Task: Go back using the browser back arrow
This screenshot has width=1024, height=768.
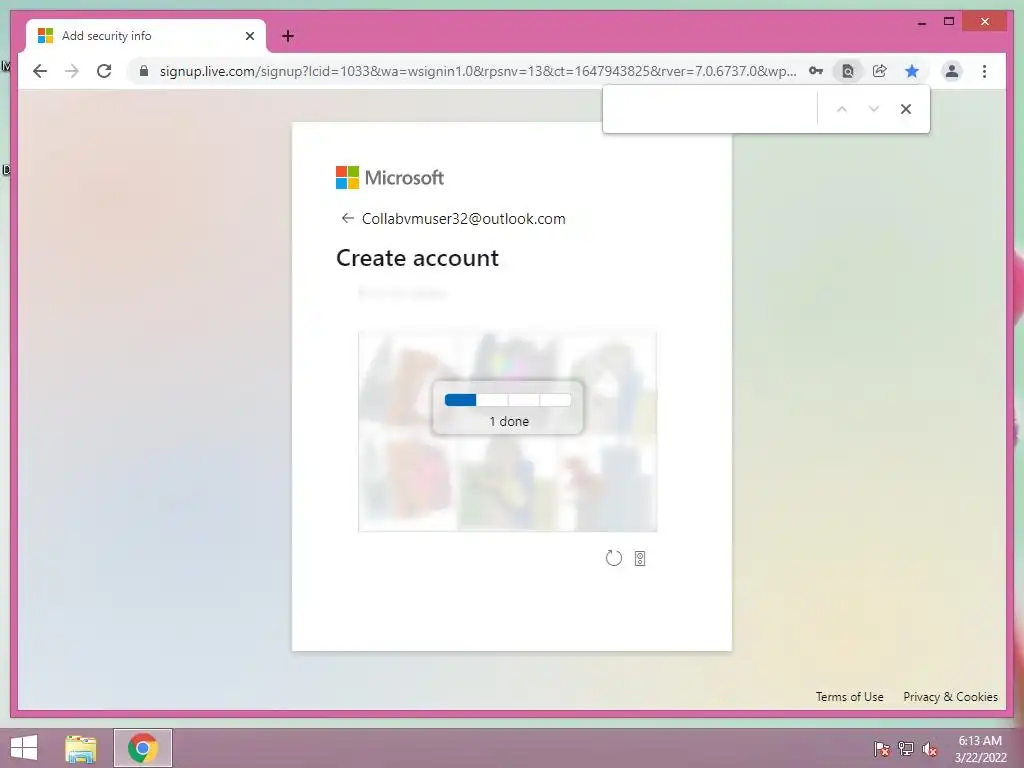Action: 40,71
